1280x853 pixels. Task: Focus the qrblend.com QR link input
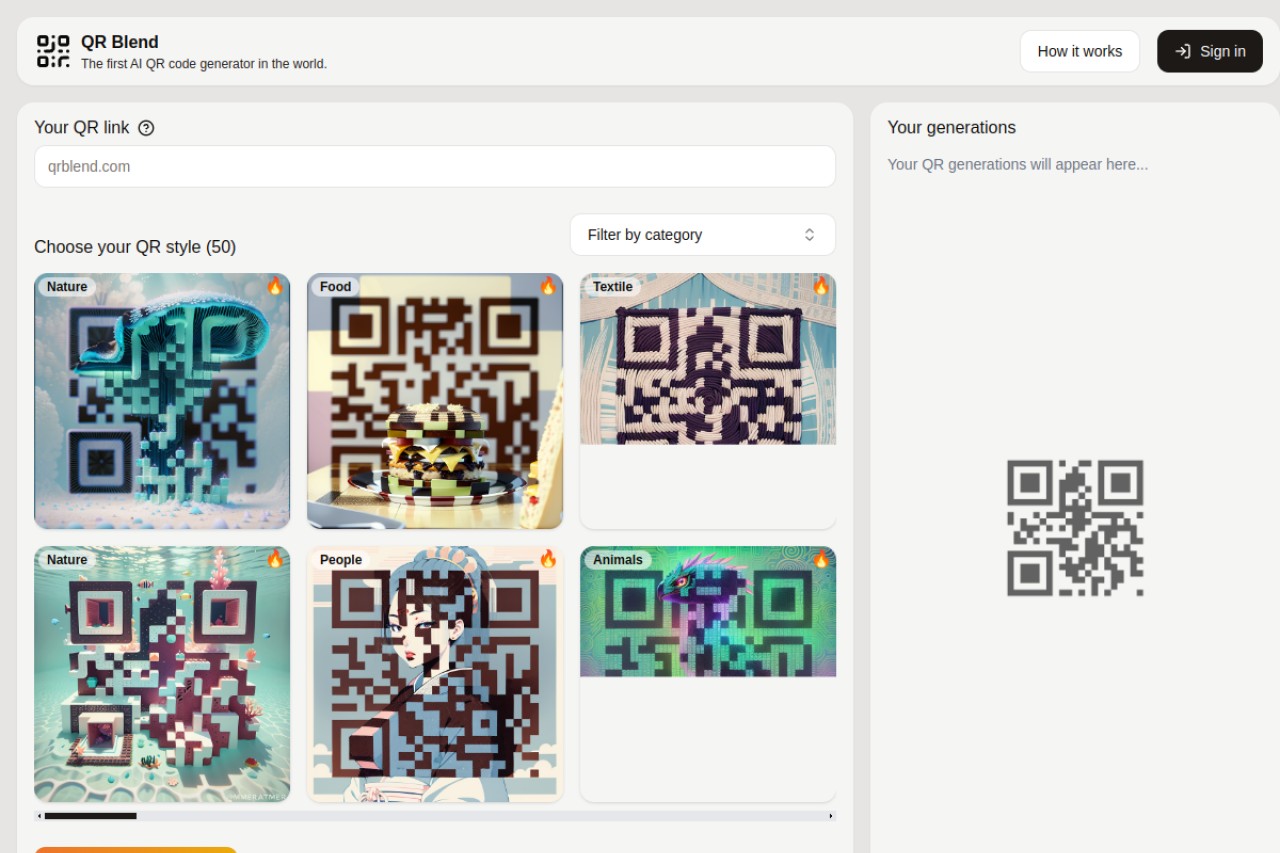pos(435,167)
